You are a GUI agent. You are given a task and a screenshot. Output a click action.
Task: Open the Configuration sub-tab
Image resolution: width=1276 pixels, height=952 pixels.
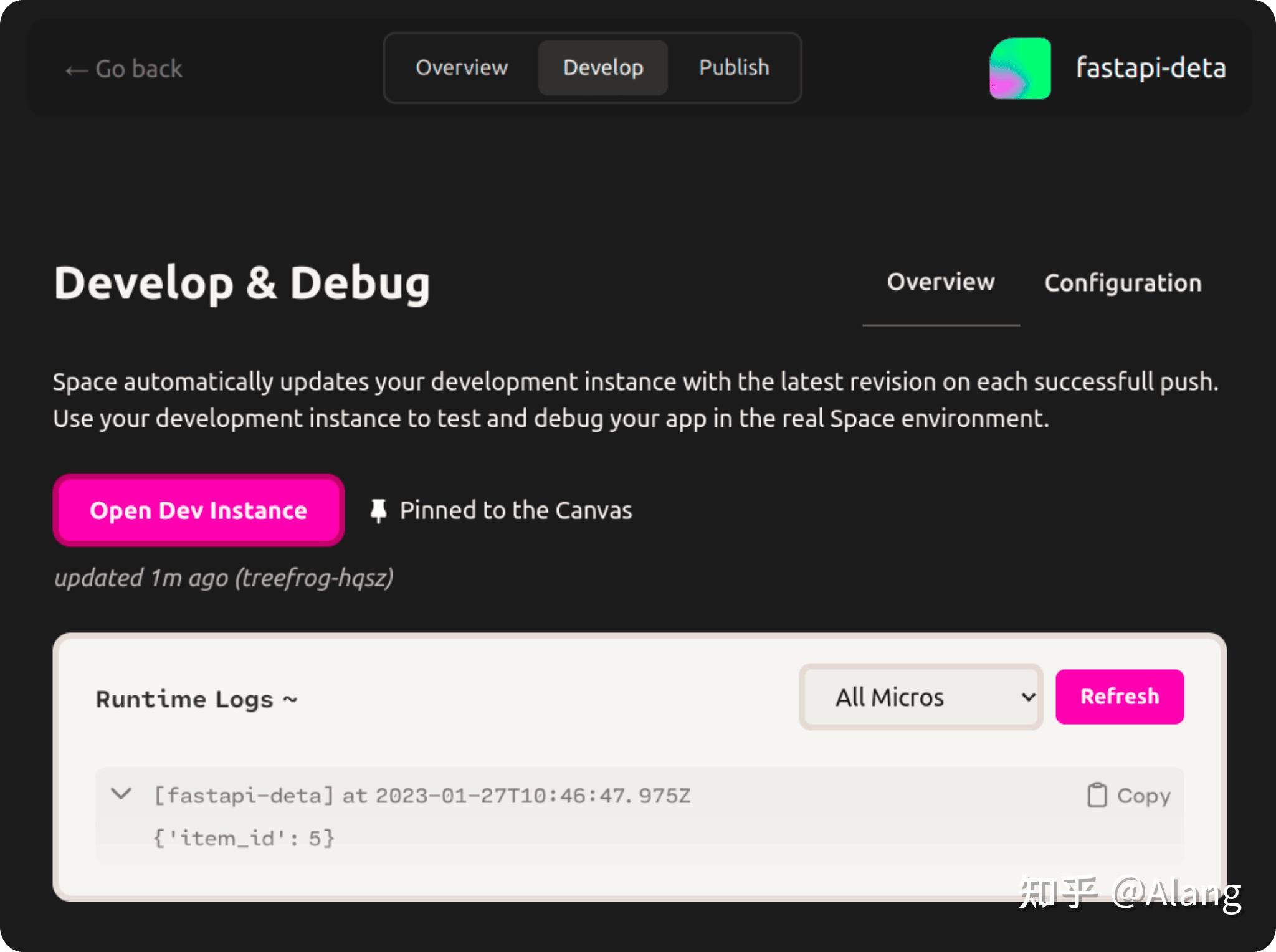coord(1123,283)
